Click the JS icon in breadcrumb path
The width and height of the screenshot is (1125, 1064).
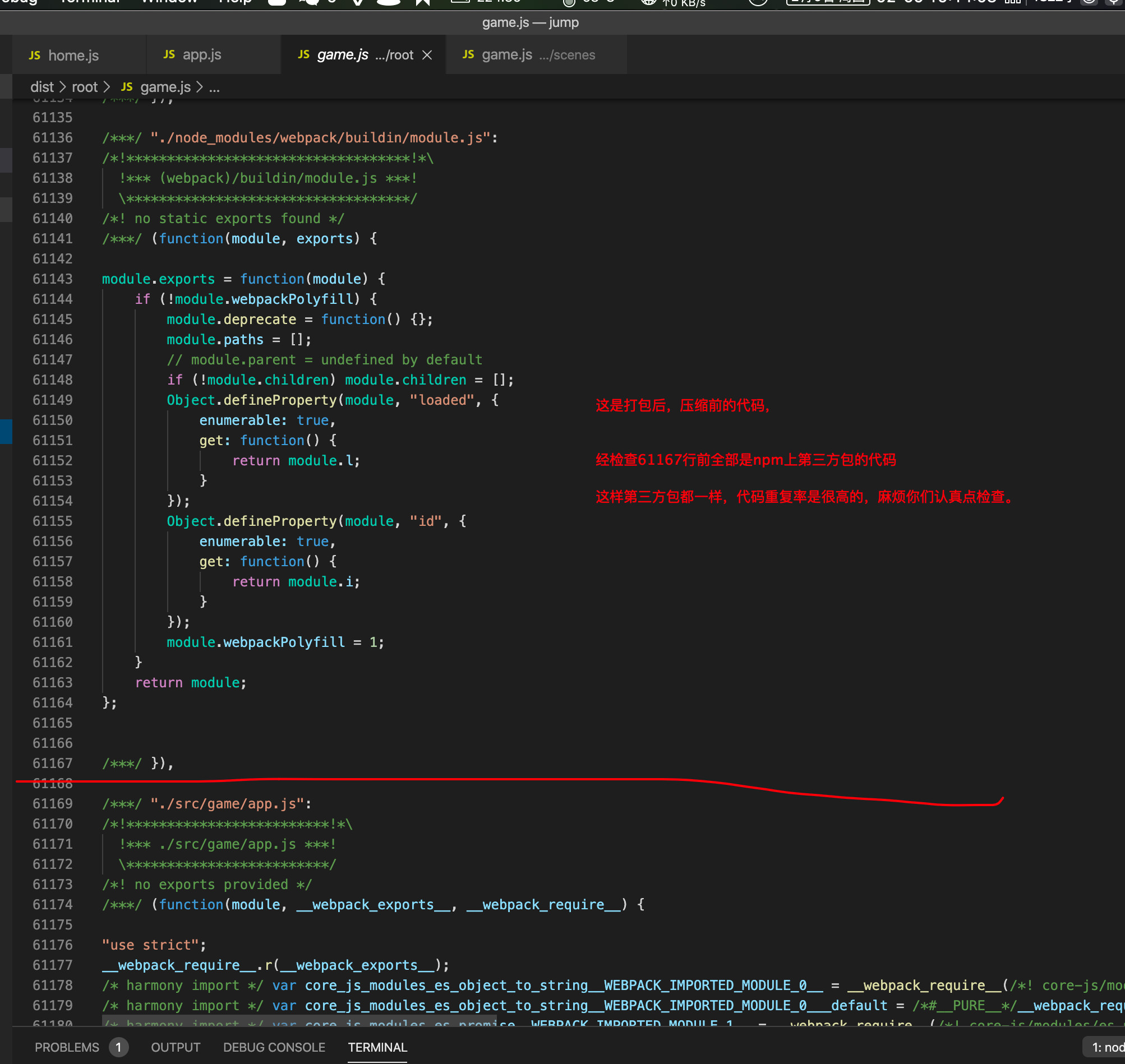[127, 87]
